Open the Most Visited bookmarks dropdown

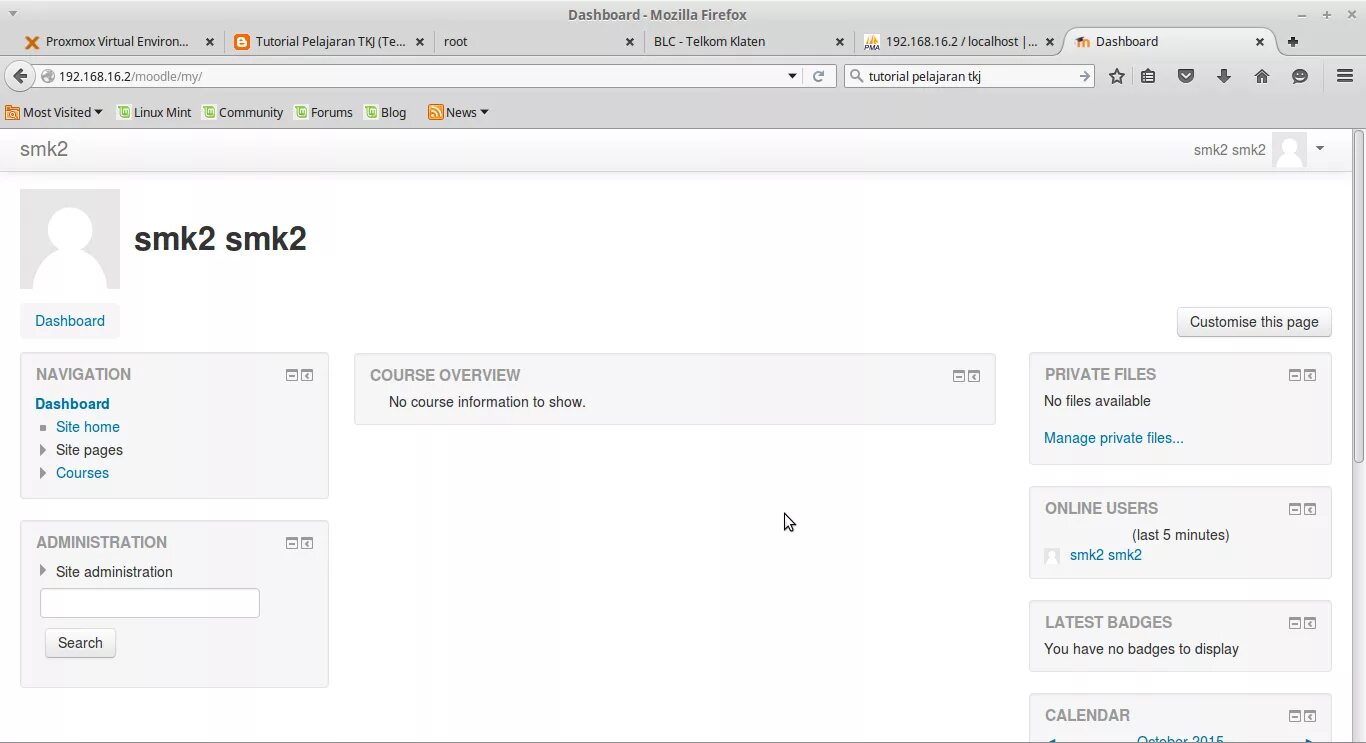[54, 113]
